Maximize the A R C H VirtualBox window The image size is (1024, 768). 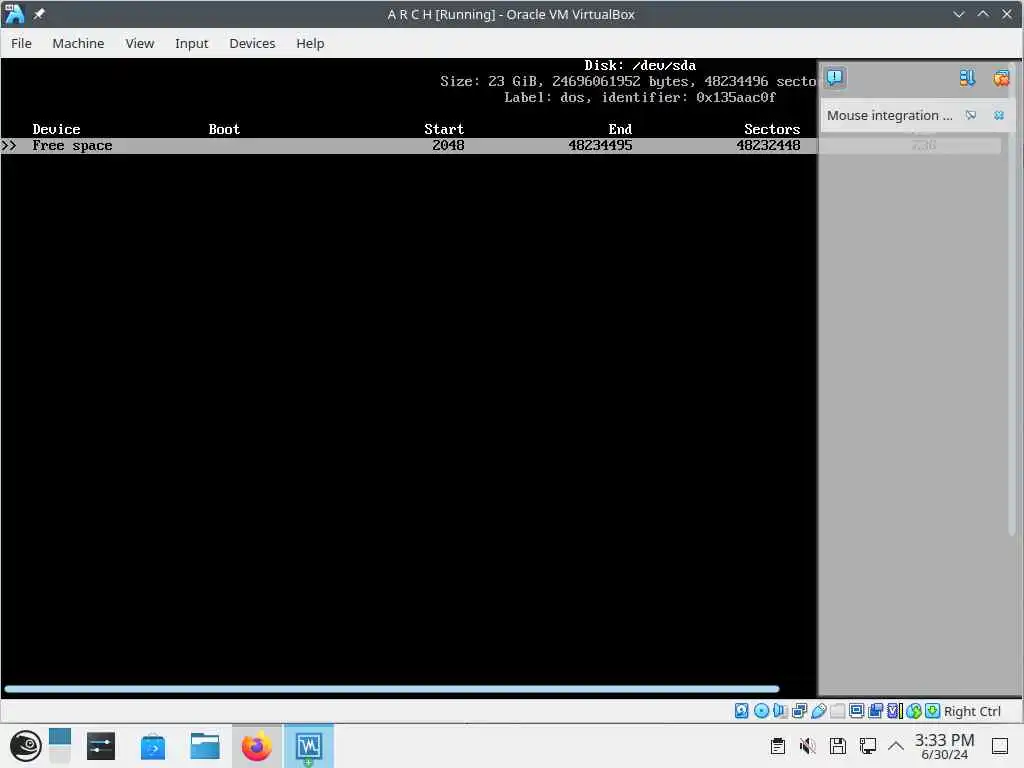tap(983, 14)
